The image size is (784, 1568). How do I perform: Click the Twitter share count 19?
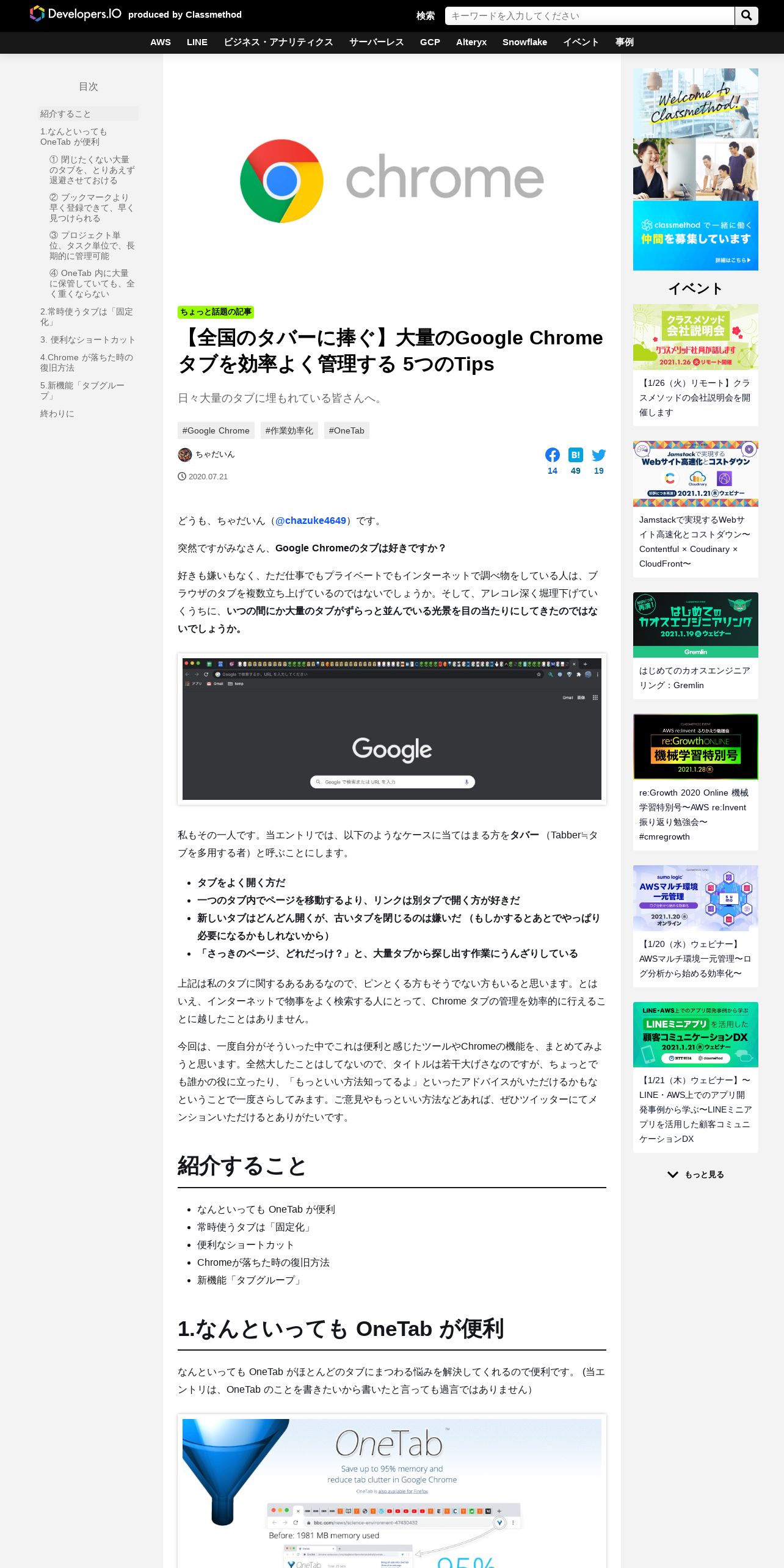[598, 471]
